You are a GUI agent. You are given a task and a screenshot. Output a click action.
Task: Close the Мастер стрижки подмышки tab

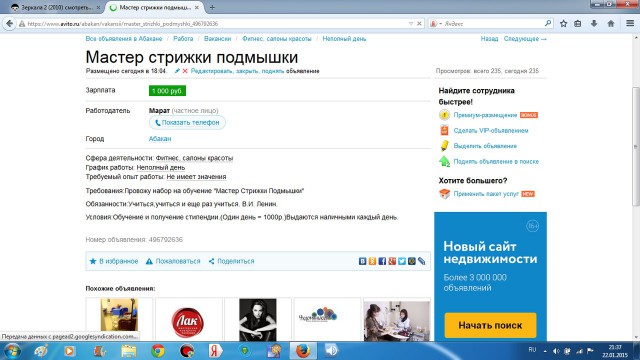[x=197, y=7]
